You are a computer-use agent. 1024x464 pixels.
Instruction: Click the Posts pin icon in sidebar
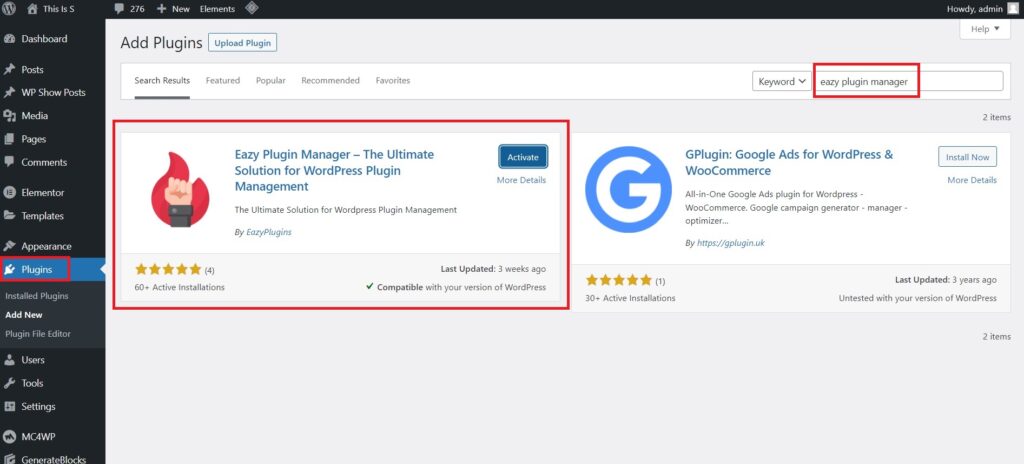point(9,69)
